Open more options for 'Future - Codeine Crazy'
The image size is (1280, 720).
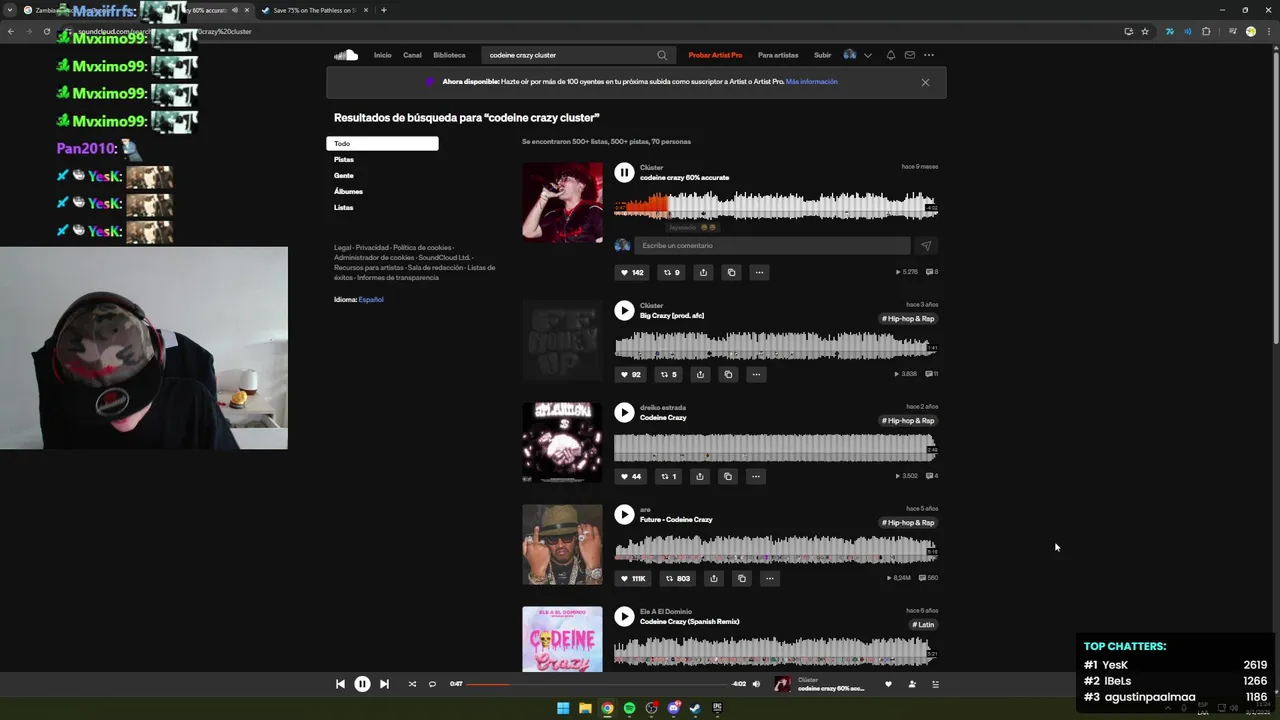tap(769, 578)
